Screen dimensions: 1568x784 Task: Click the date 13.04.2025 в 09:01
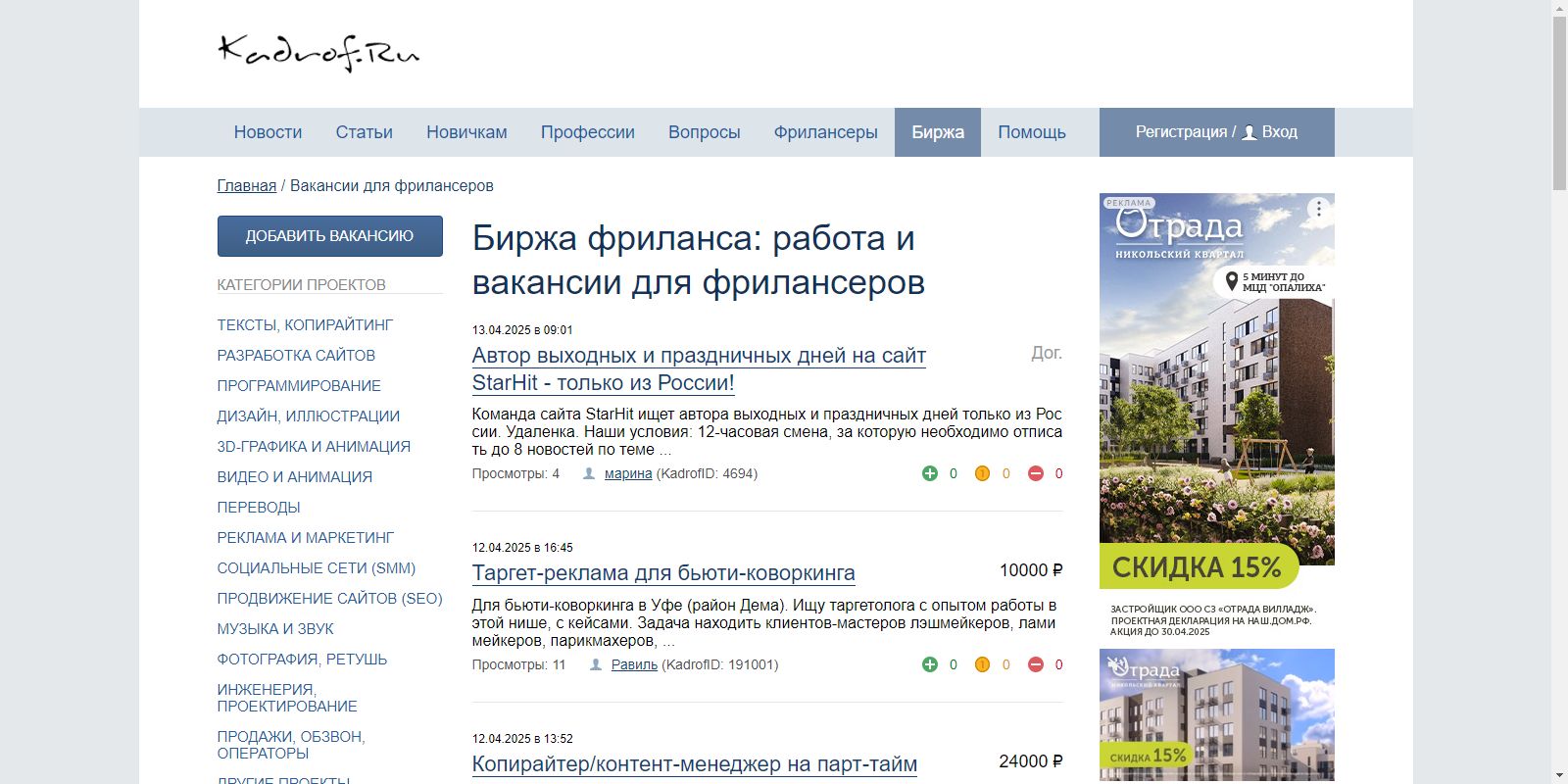[522, 330]
